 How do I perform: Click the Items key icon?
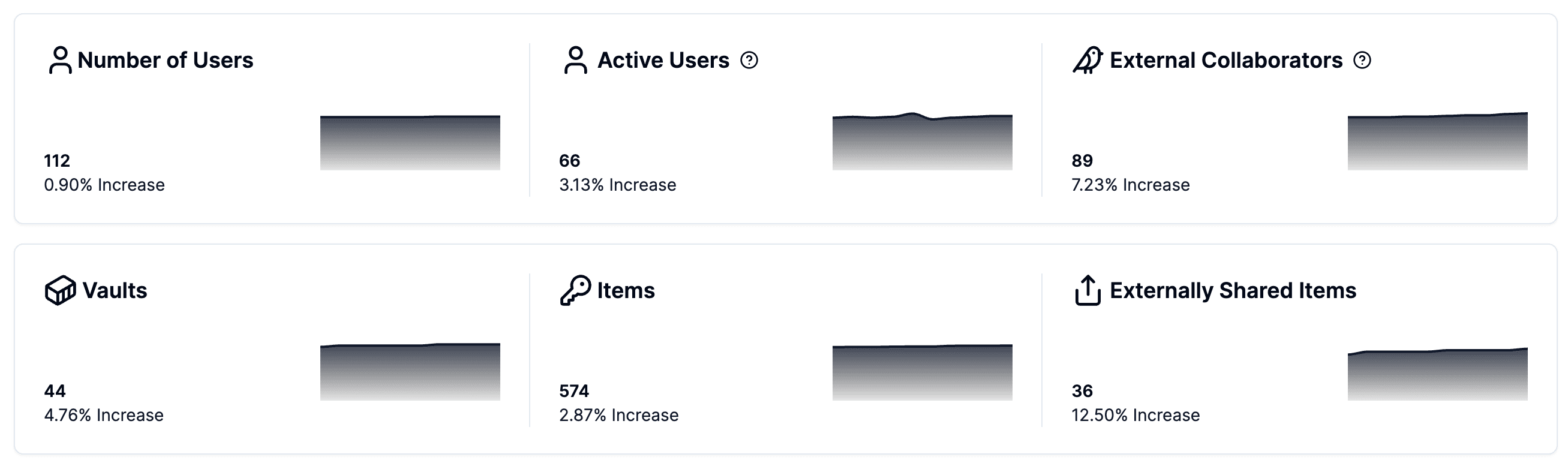pyautogui.click(x=575, y=290)
